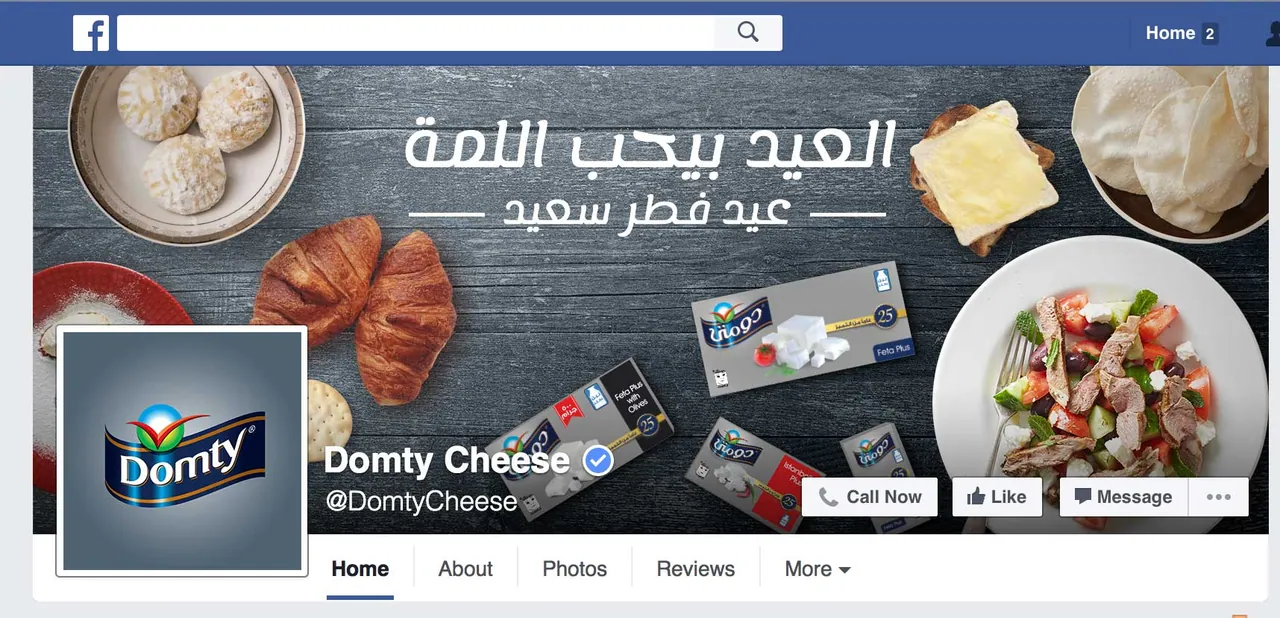Click the Domty Cheese page name
Viewport: 1280px width, 618px height.
coord(447,461)
